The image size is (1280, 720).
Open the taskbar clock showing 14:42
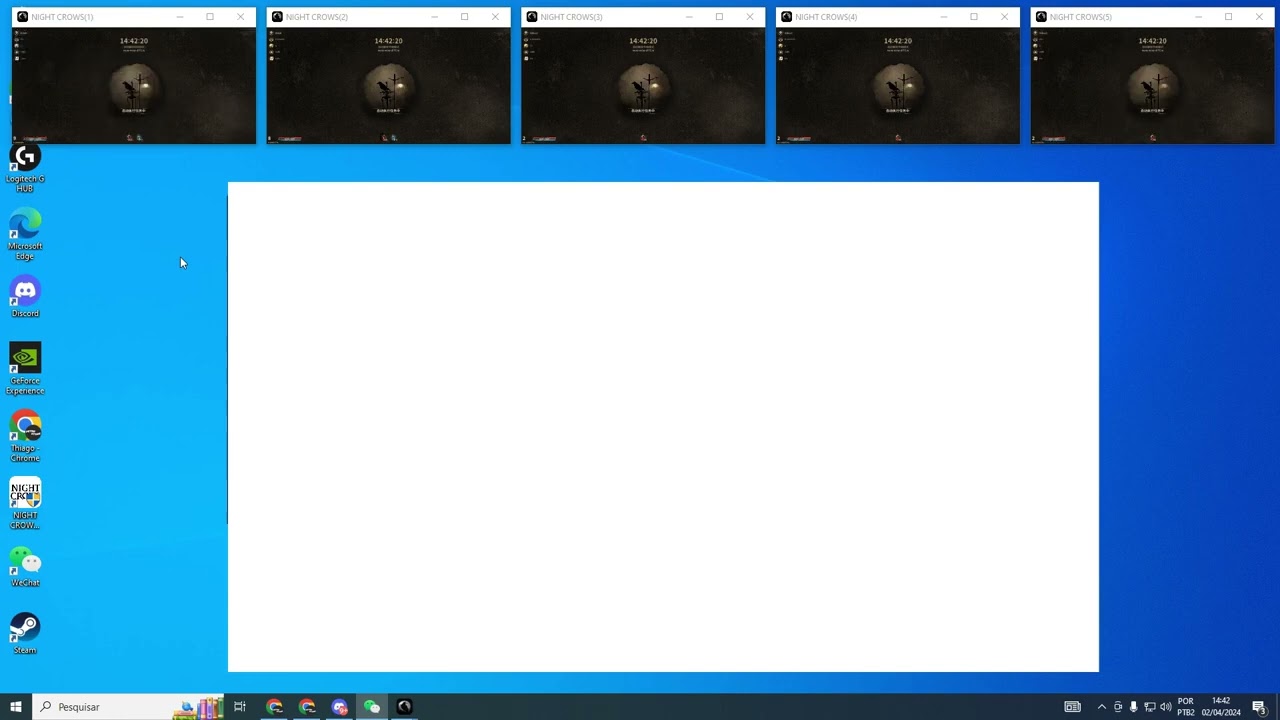coord(1221,707)
